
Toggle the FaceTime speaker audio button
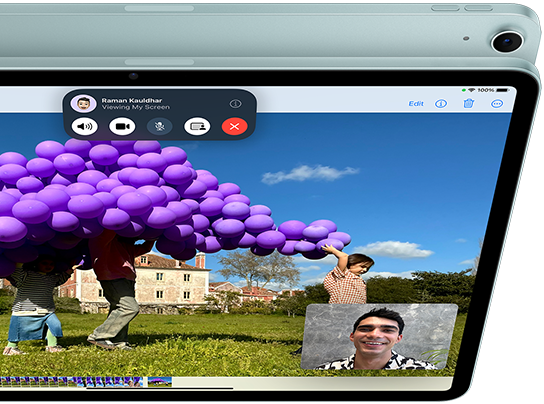[x=84, y=126]
